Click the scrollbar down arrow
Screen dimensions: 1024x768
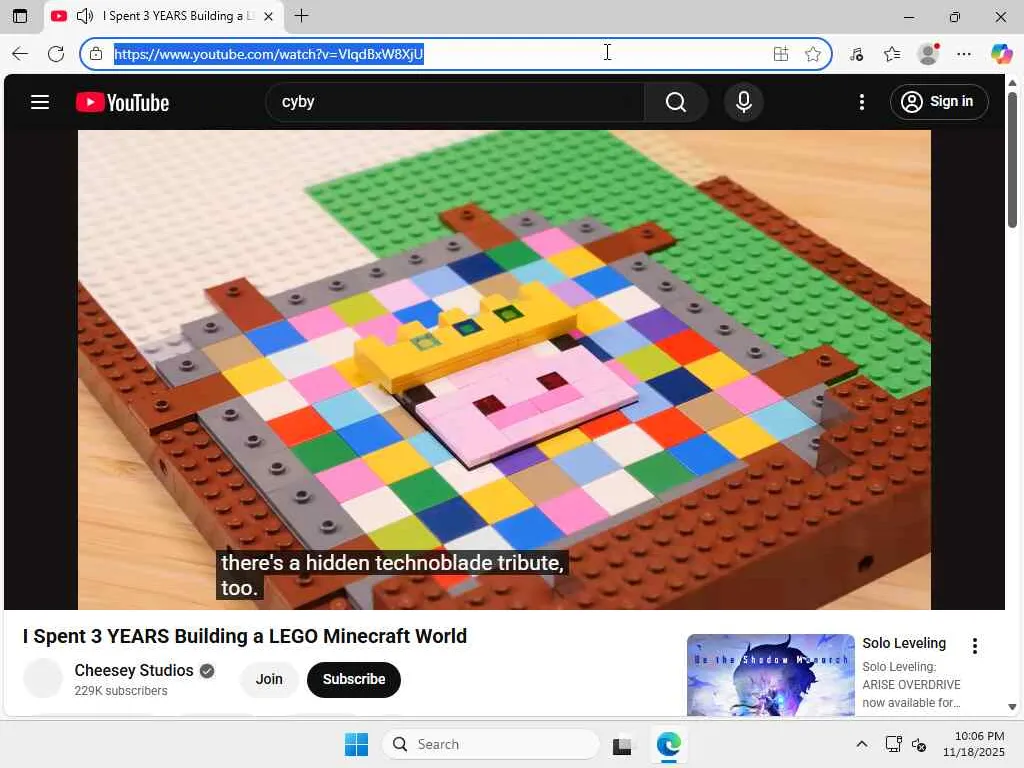click(1012, 707)
